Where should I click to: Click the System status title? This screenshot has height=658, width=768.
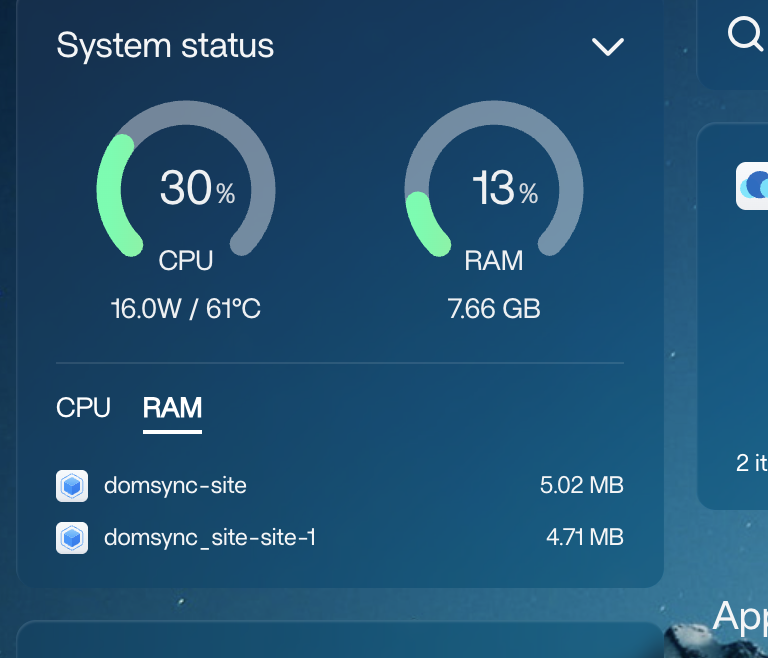(x=165, y=46)
